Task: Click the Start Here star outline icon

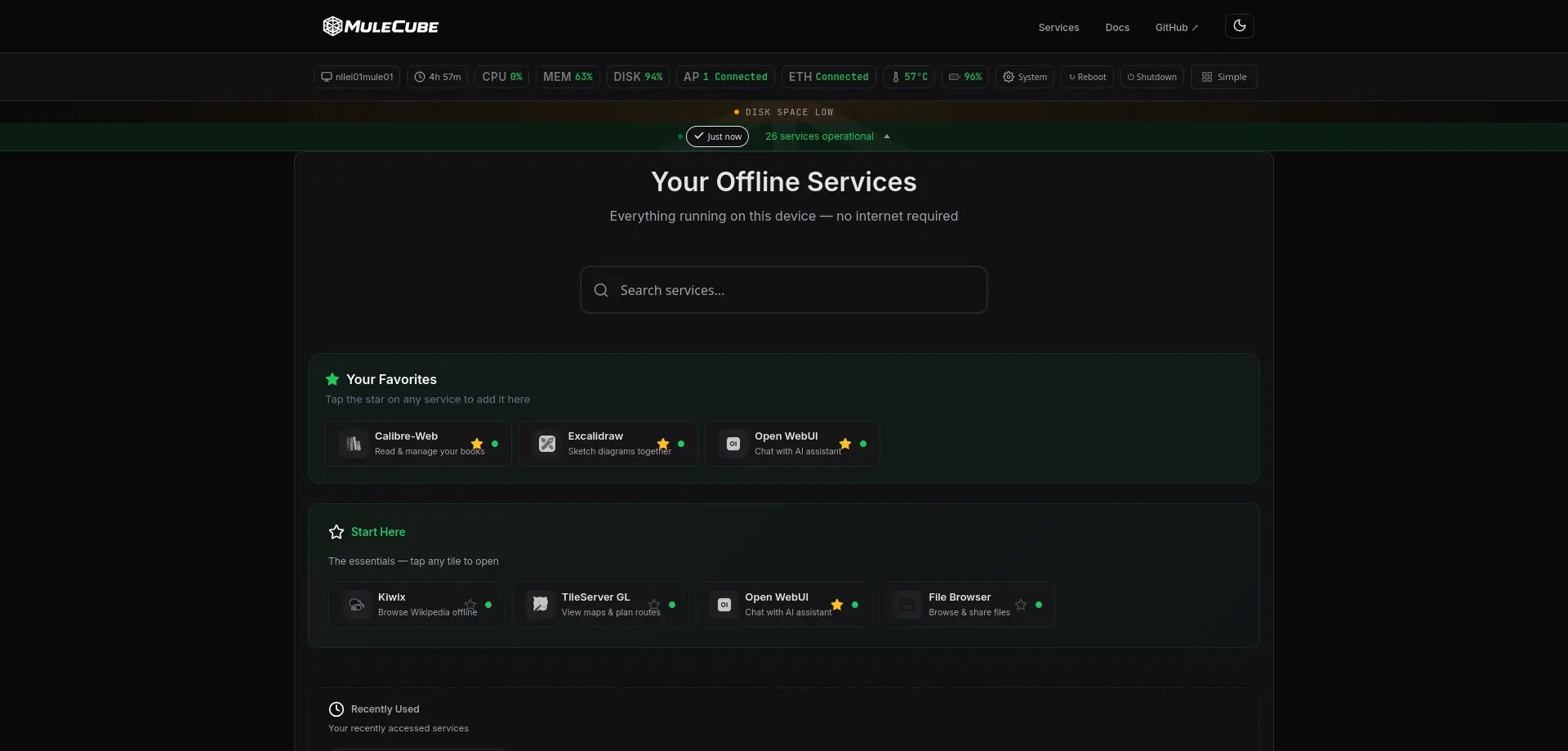Action: (x=336, y=532)
